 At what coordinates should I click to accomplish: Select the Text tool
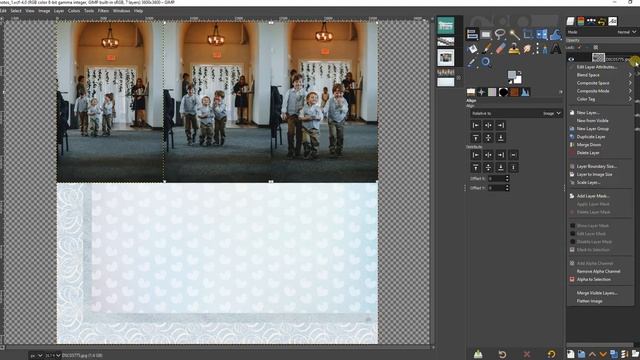(556, 49)
